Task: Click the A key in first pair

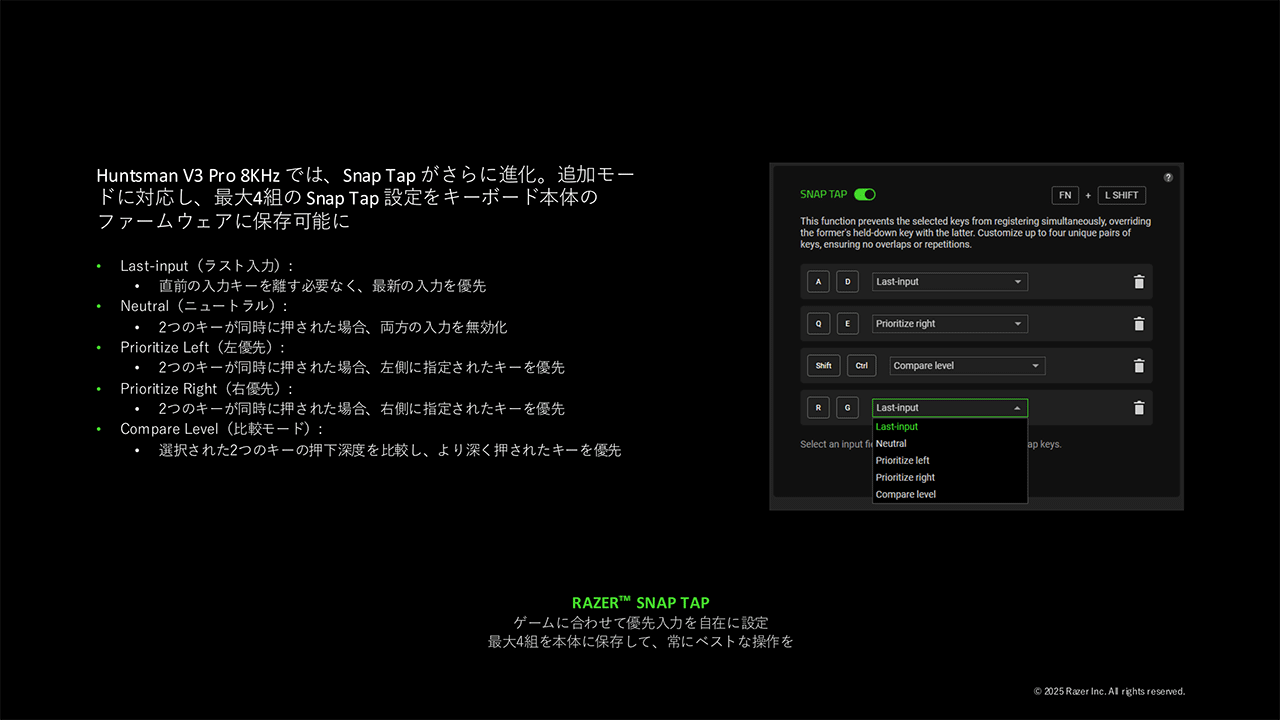Action: (818, 282)
